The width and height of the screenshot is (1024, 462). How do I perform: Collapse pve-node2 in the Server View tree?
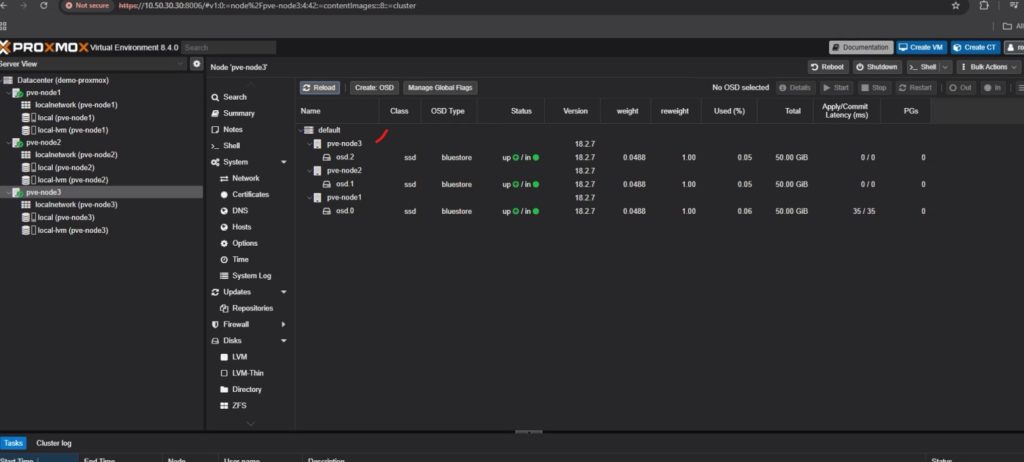click(7, 142)
